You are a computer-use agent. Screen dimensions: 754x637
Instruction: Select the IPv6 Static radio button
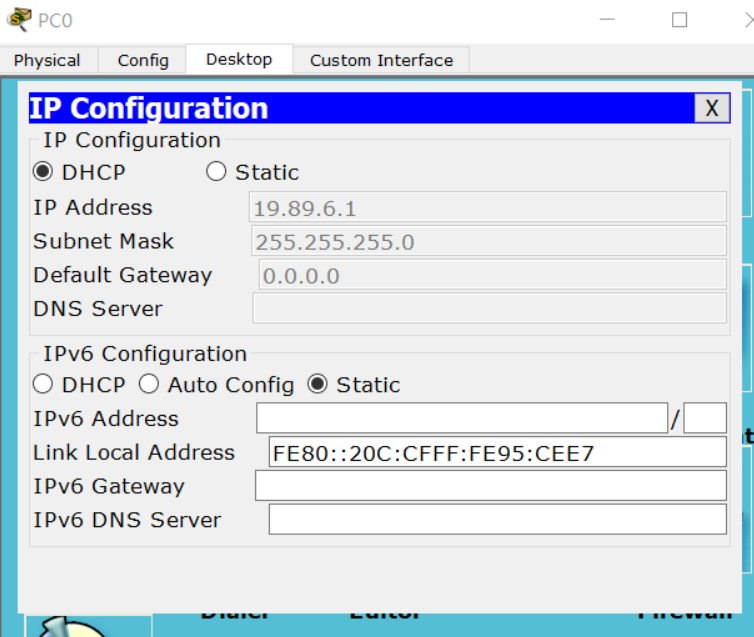tap(317, 384)
